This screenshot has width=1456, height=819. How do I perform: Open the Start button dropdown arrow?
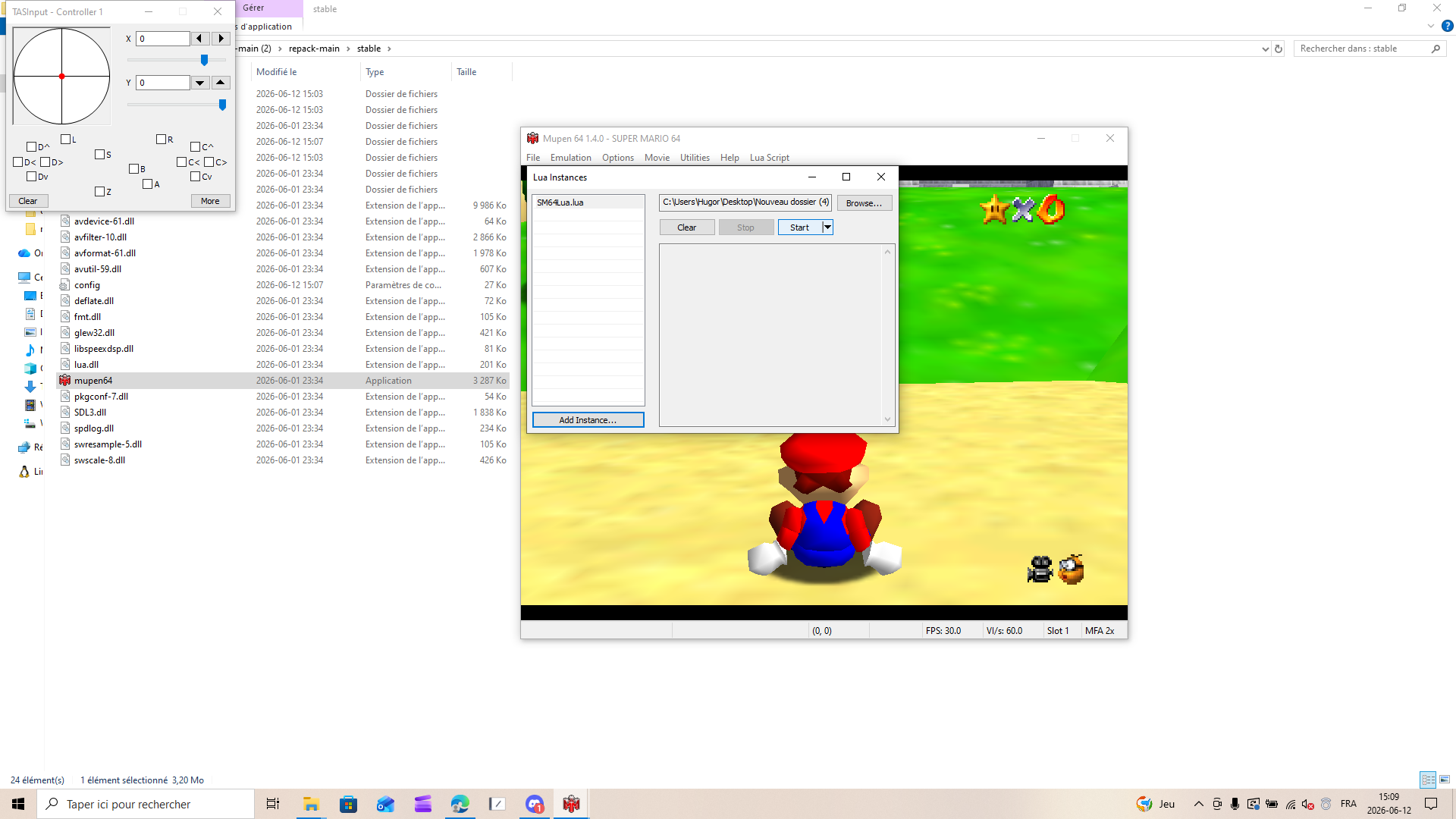tap(828, 227)
